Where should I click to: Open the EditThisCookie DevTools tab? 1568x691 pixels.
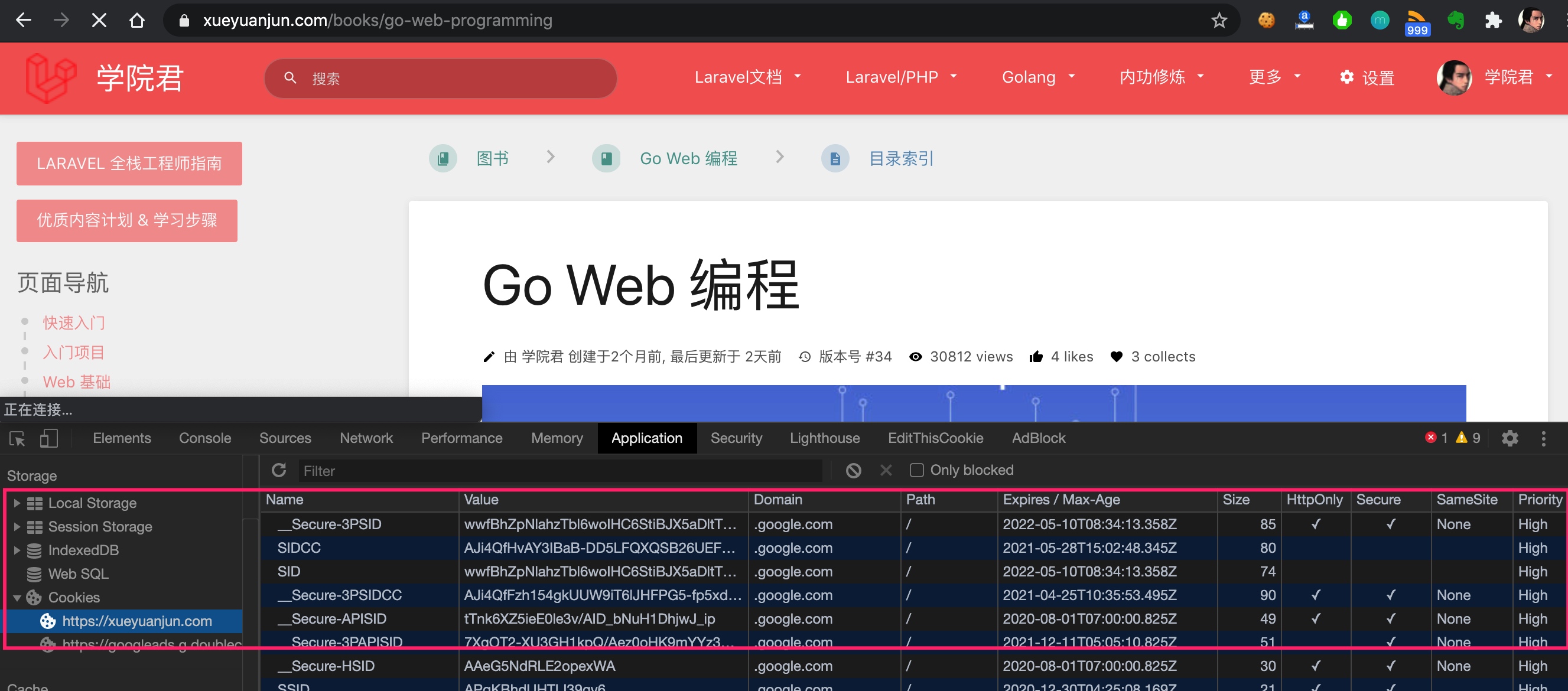[x=935, y=438]
